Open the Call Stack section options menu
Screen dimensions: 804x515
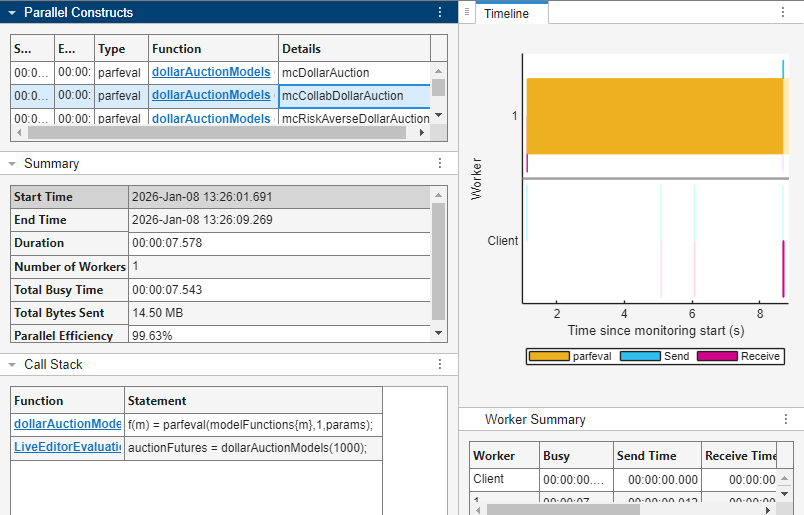click(440, 364)
